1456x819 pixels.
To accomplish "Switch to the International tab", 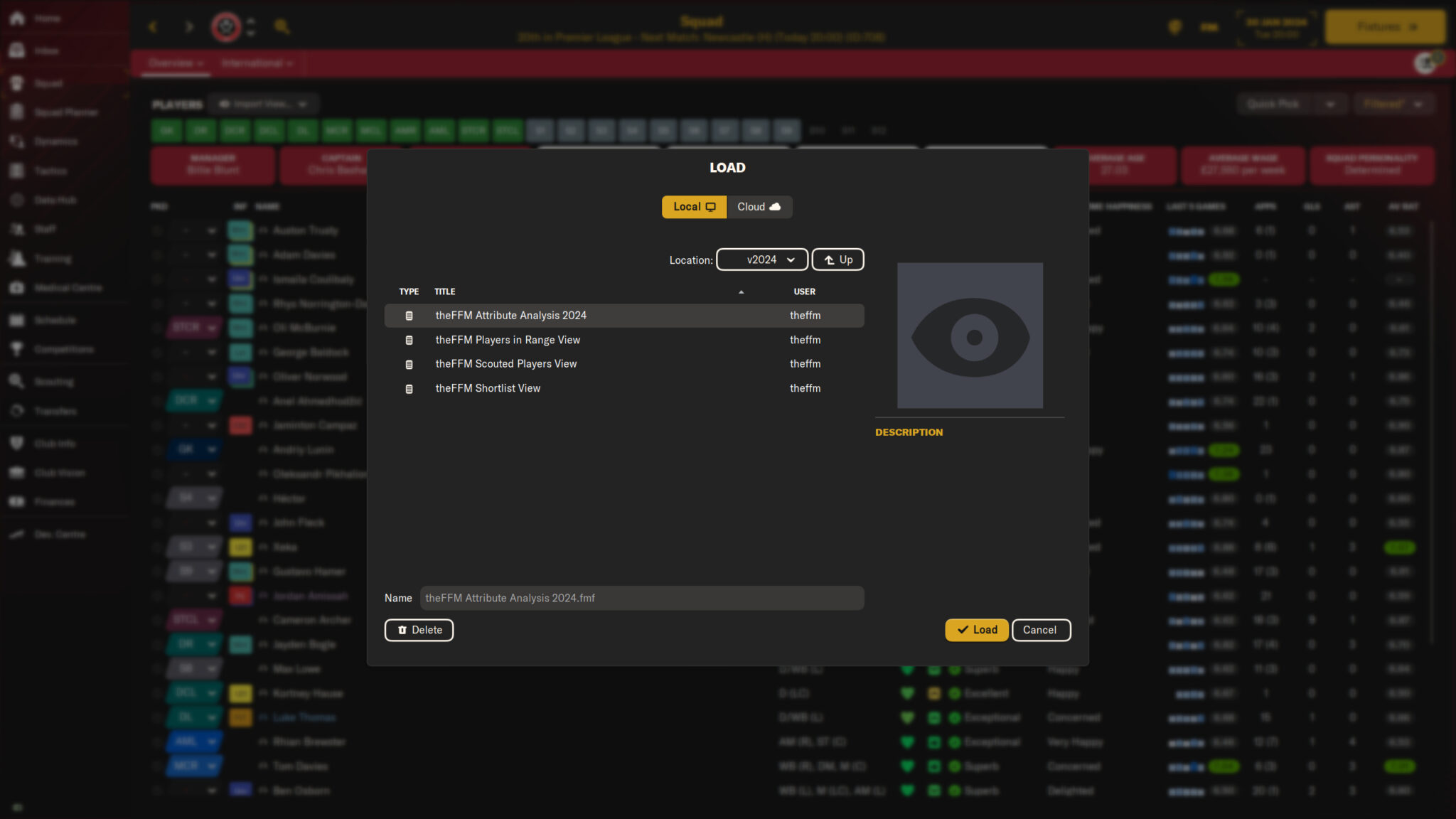I will (x=257, y=63).
